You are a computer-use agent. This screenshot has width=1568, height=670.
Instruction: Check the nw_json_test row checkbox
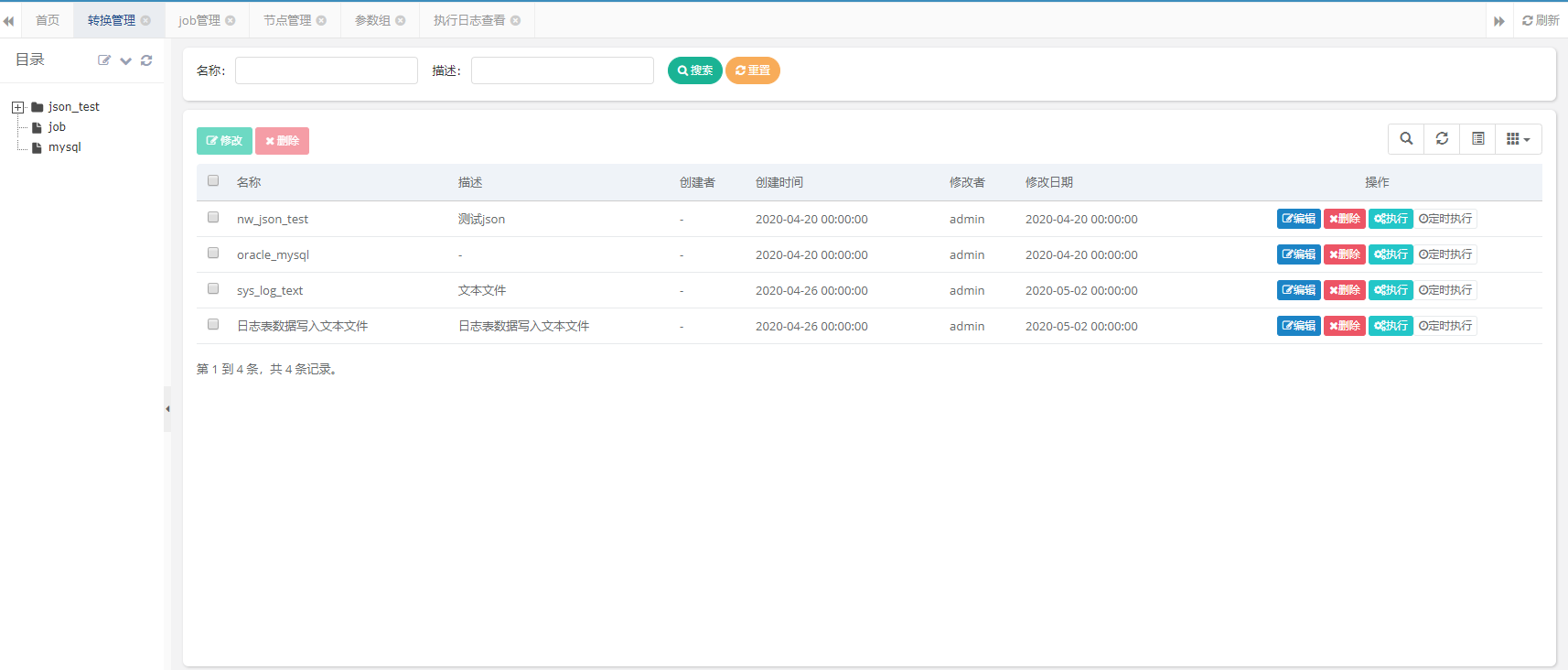[x=213, y=218]
